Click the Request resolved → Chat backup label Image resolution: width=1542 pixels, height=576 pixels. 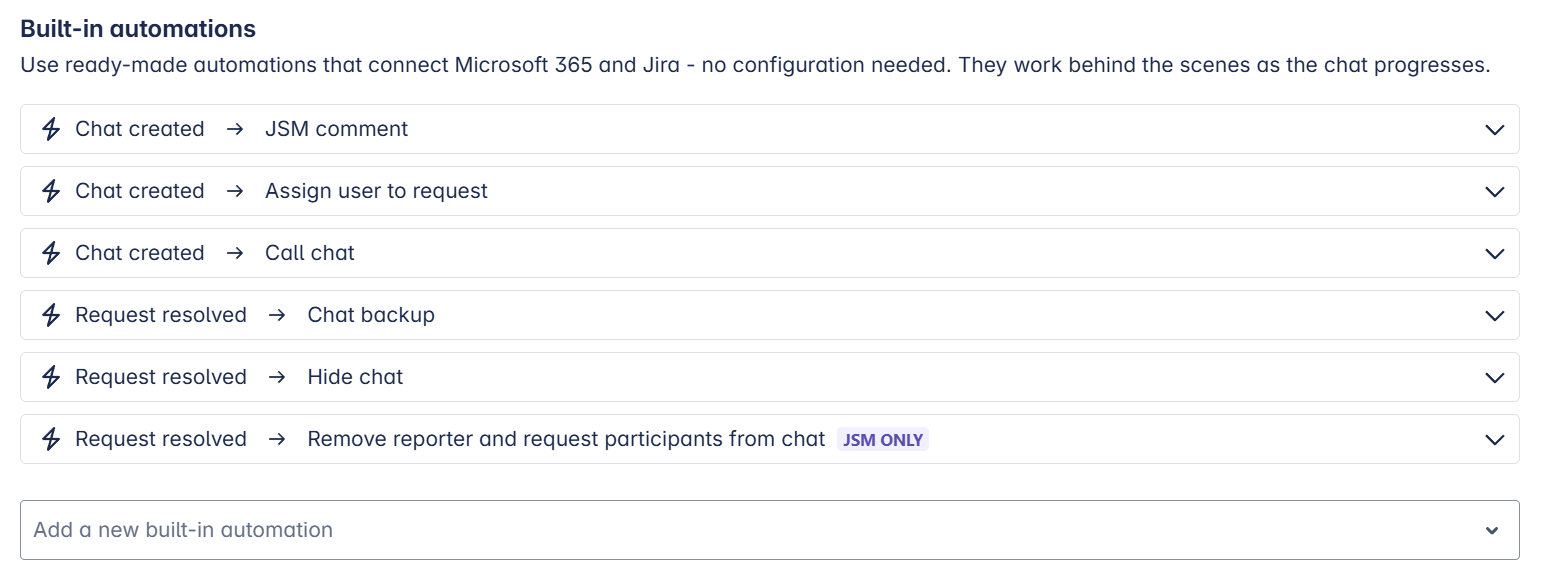(x=255, y=315)
